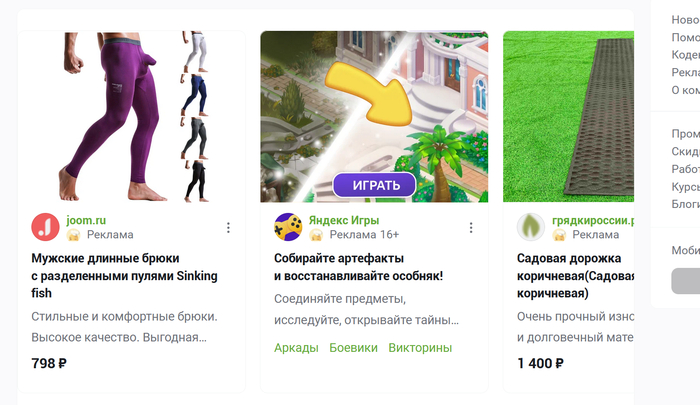Select the Аркады category tag
Image resolution: width=700 pixels, height=405 pixels.
296,348
